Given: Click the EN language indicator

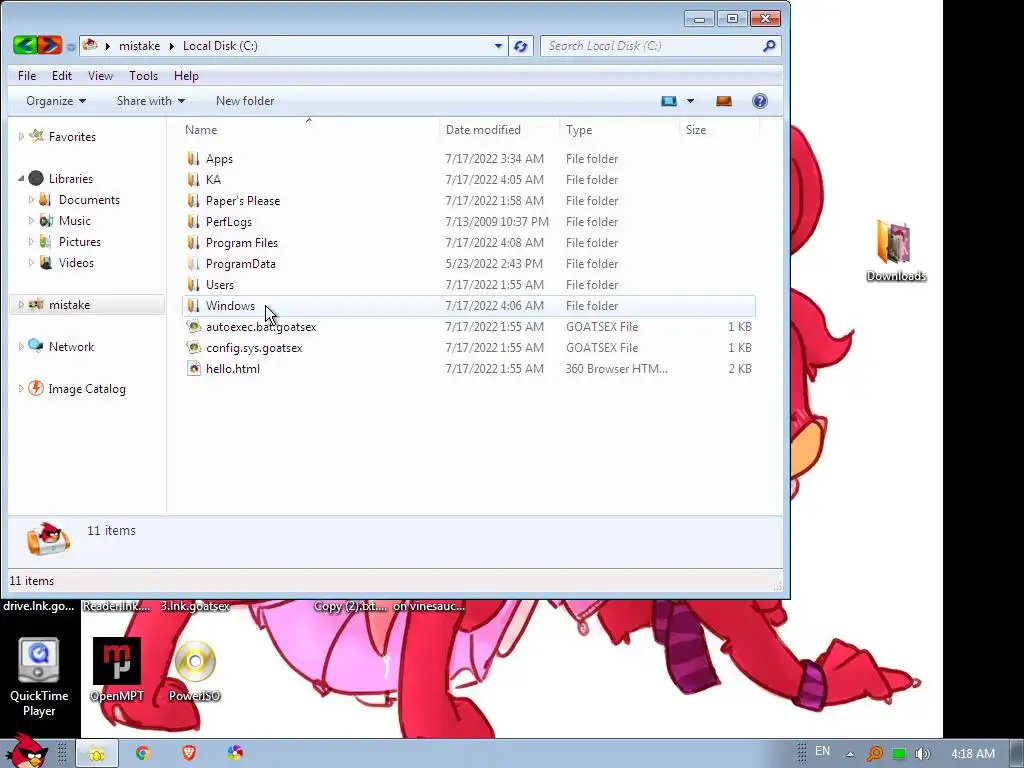Looking at the screenshot, I should tap(822, 751).
